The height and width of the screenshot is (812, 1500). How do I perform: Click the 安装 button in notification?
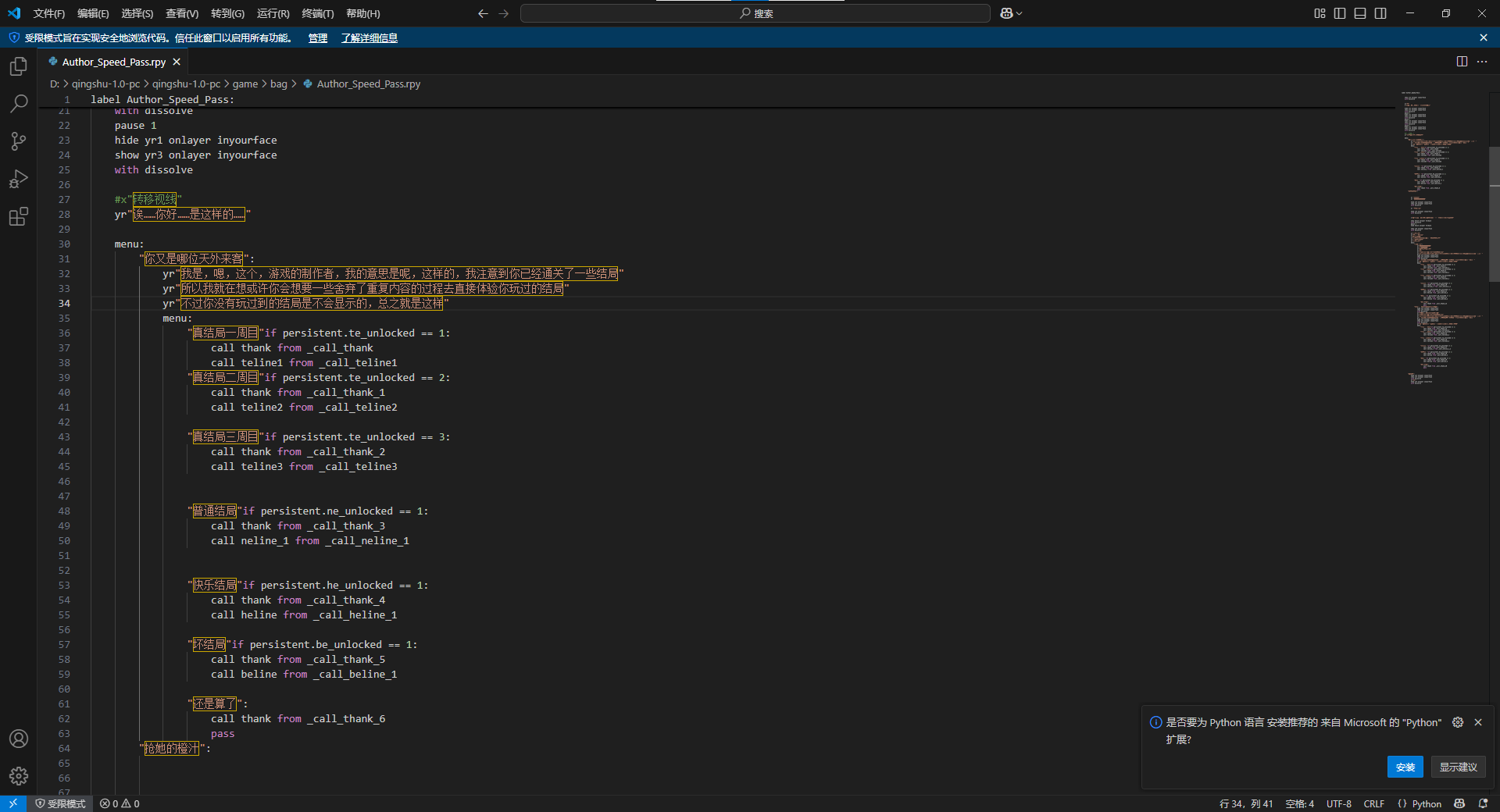[1405, 767]
